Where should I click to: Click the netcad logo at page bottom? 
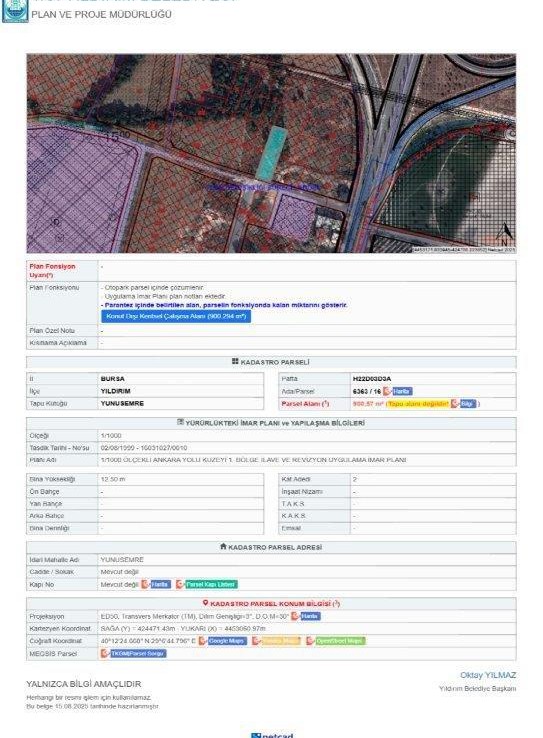(x=272, y=735)
